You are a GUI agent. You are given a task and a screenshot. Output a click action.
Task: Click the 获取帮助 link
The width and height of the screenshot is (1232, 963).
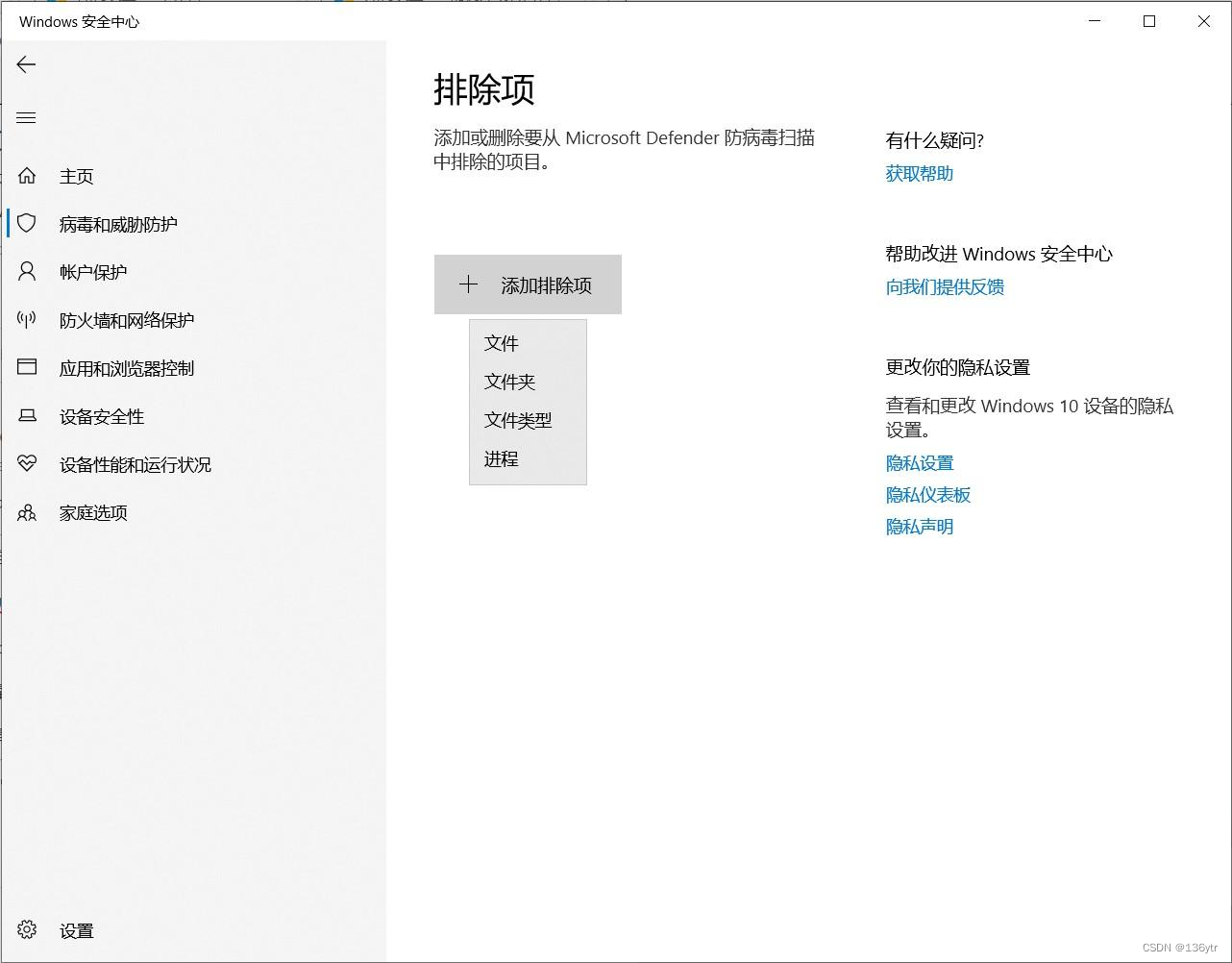pos(920,173)
